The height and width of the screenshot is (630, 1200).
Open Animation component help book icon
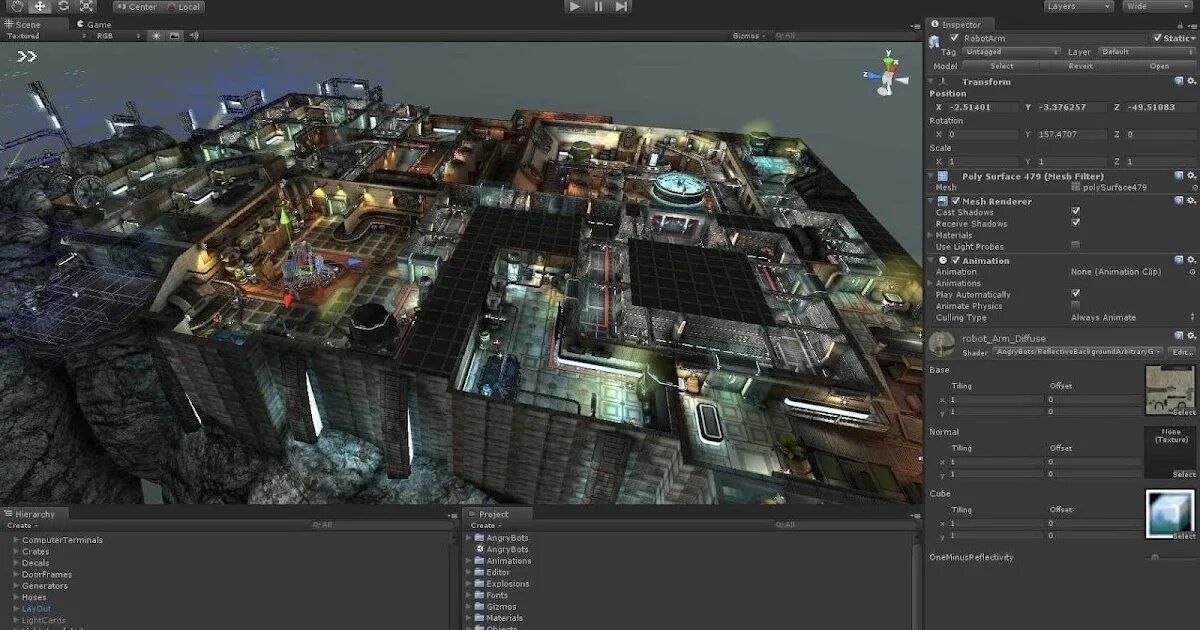tap(1179, 260)
